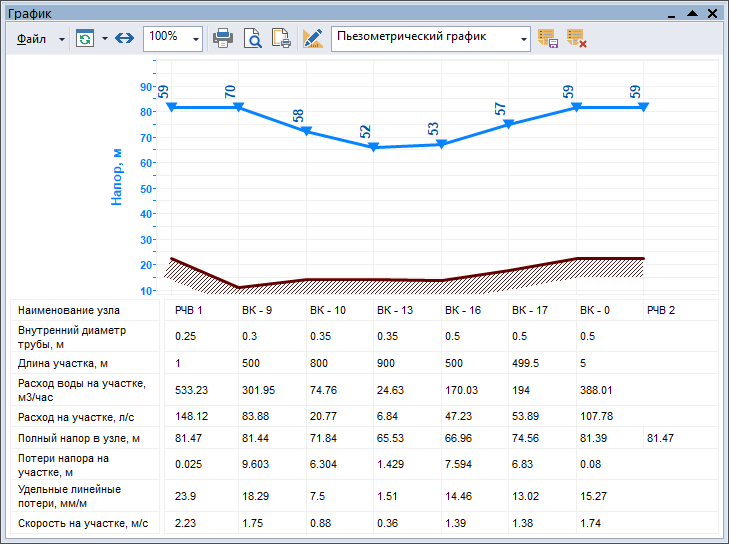The height and width of the screenshot is (544, 729).
Task: Click the print icon
Action: (223, 38)
